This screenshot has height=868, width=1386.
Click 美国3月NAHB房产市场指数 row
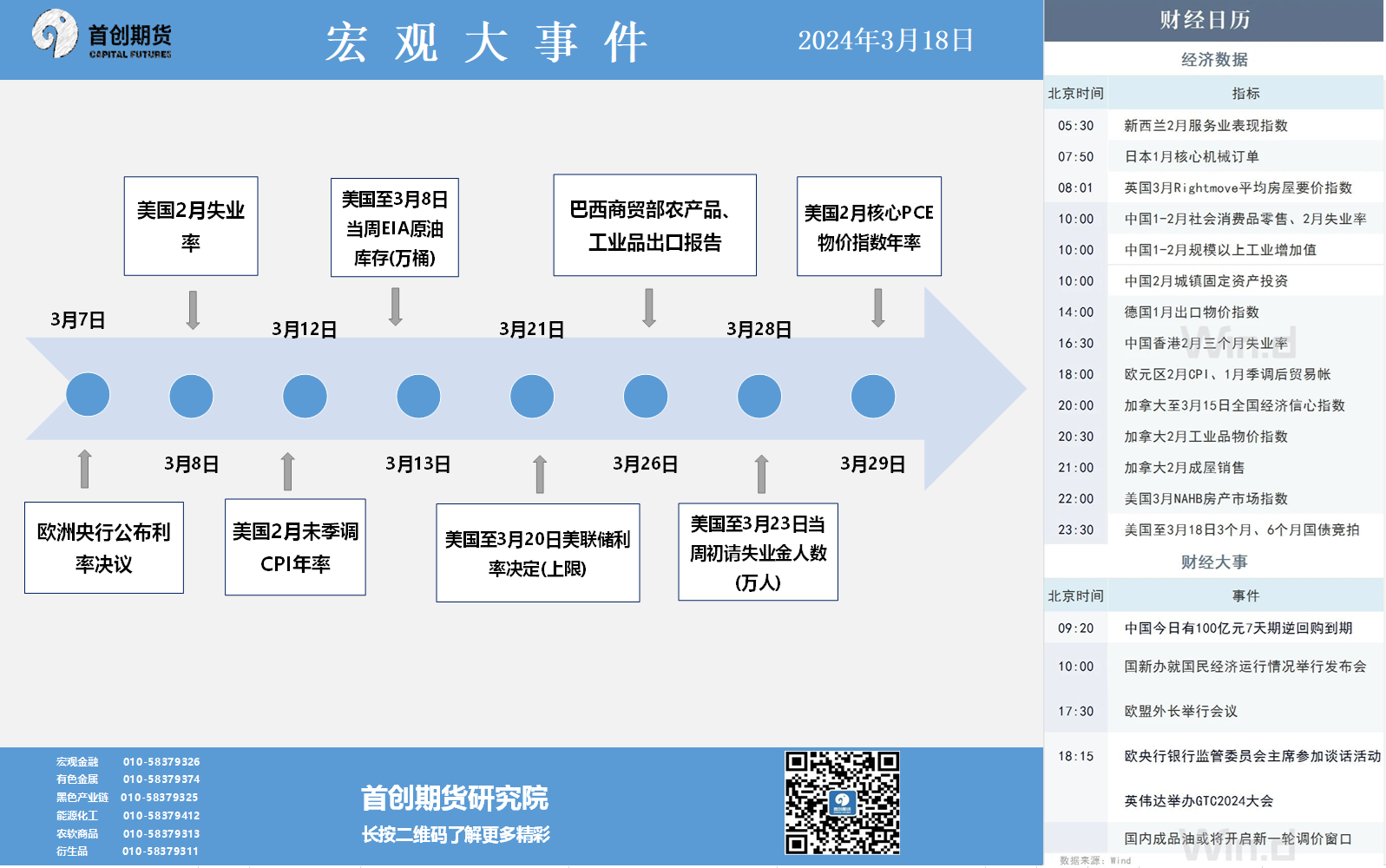1213,498
